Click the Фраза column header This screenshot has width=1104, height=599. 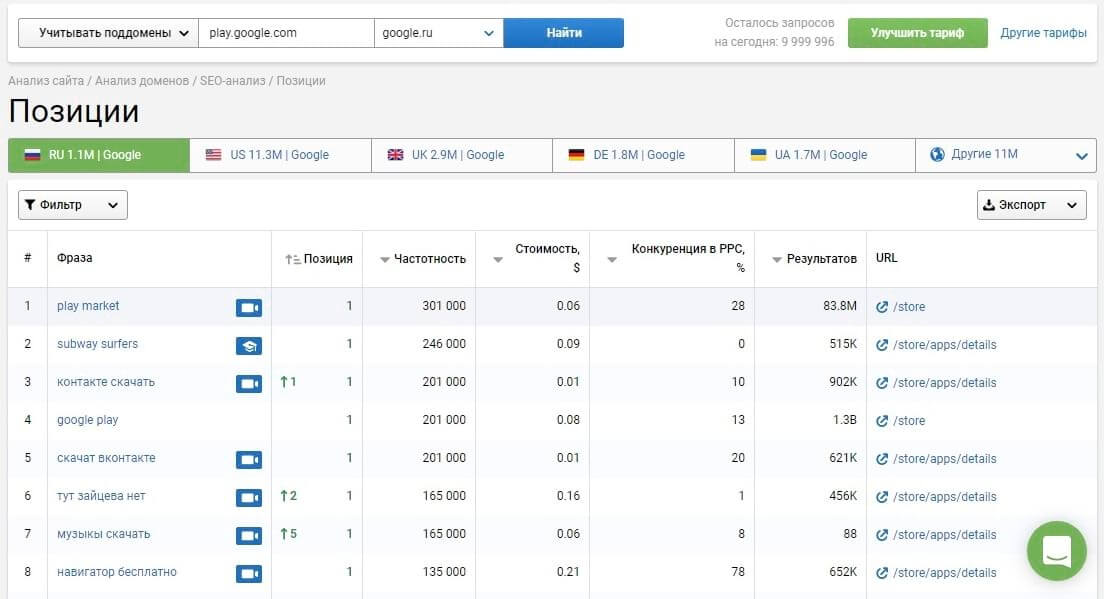(x=75, y=258)
